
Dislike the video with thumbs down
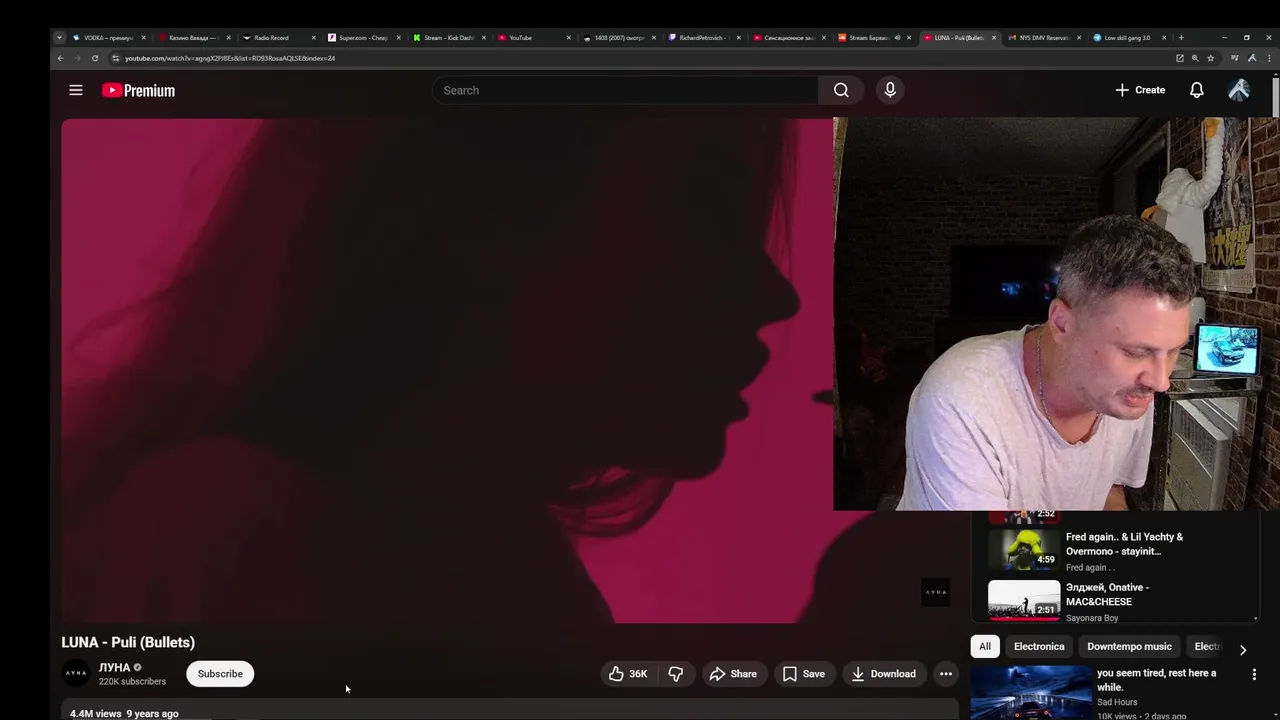(676, 674)
